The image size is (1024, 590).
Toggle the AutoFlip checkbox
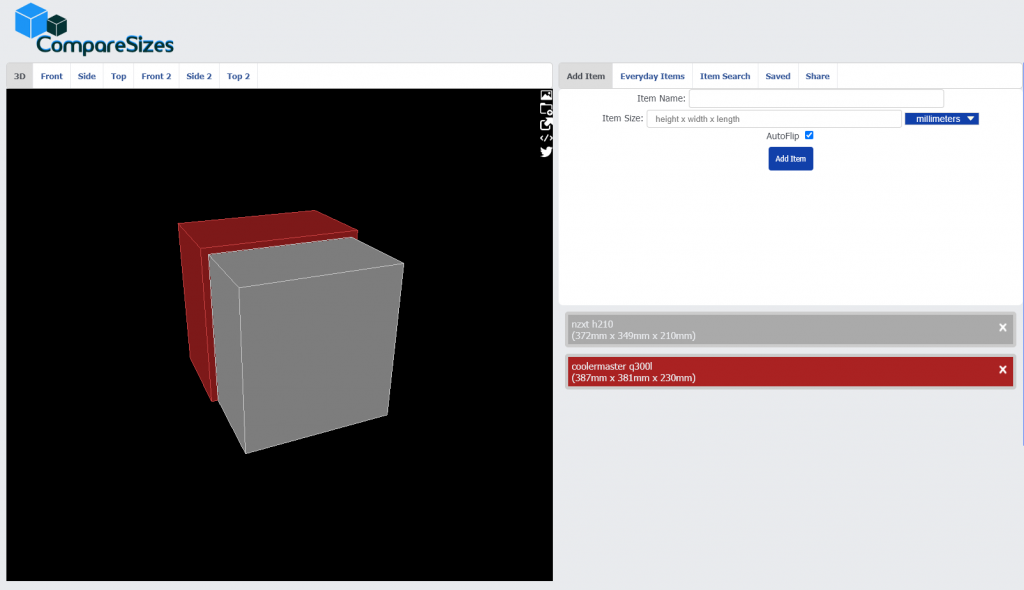click(809, 136)
